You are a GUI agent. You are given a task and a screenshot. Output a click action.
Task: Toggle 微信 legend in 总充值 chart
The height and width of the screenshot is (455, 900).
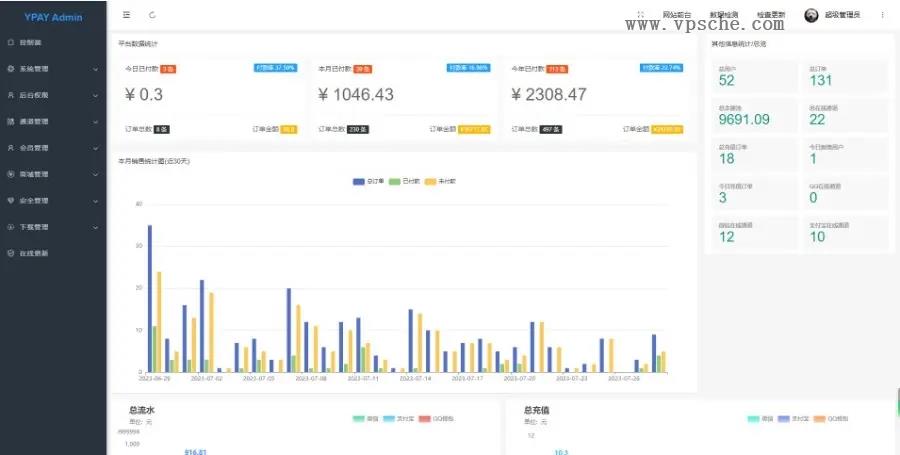pos(760,419)
